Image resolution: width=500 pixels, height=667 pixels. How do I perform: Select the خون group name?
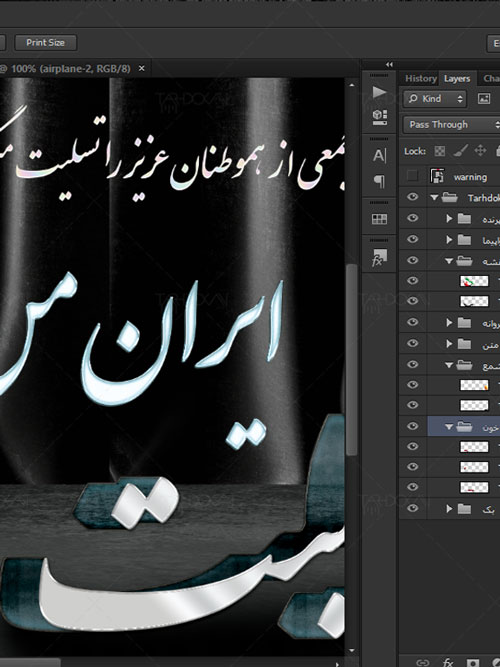tap(491, 428)
